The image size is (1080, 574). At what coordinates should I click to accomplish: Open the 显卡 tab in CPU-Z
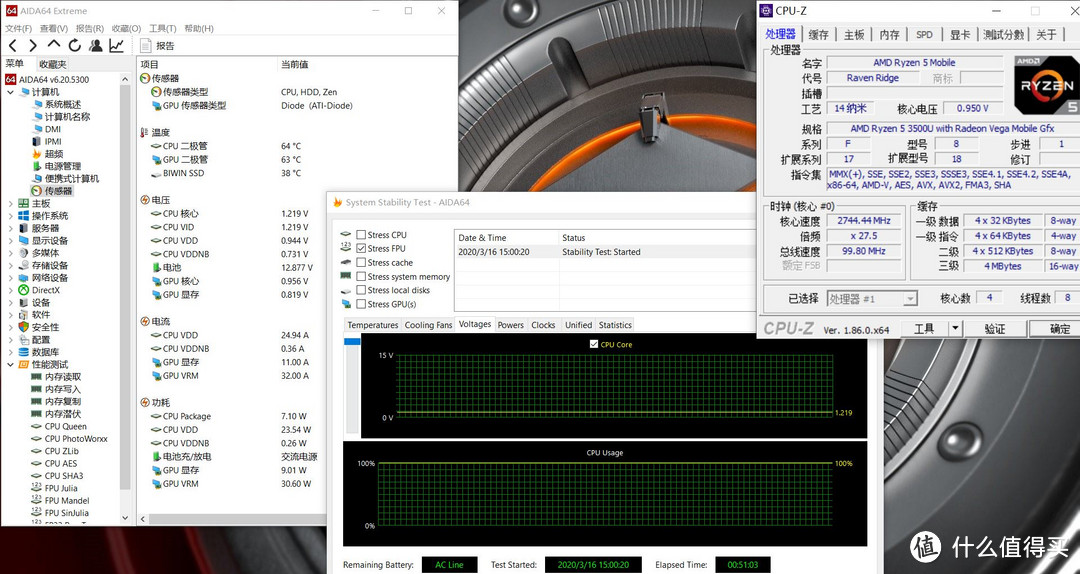point(959,34)
